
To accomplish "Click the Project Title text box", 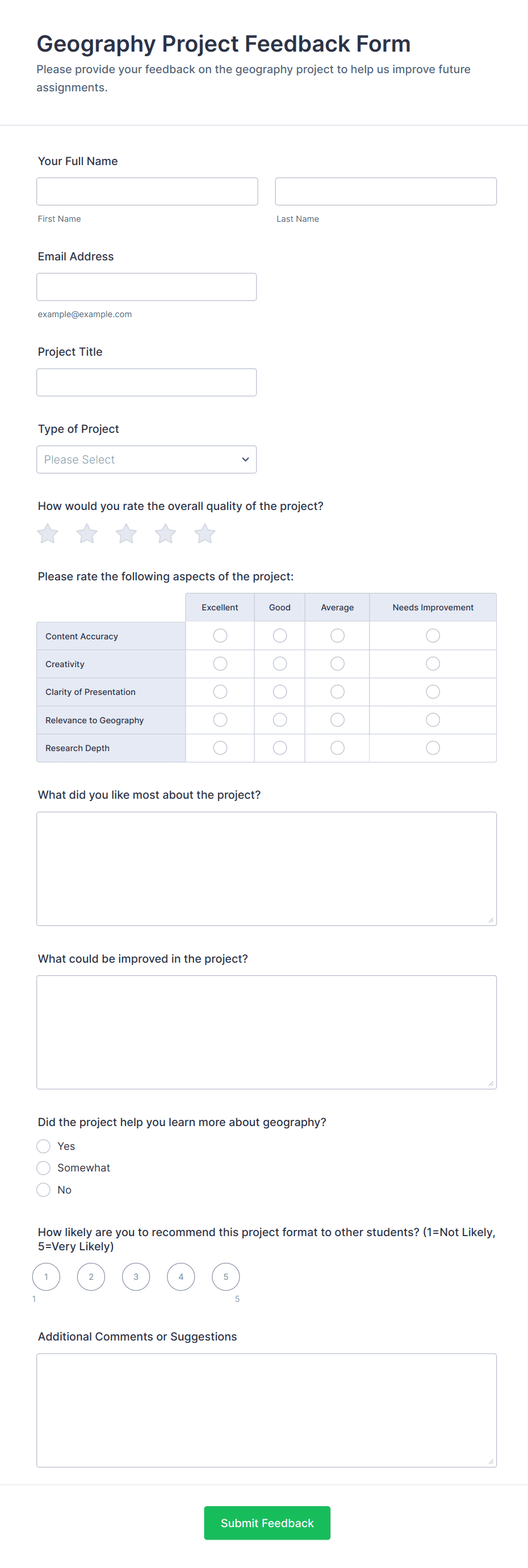I will 146,382.
